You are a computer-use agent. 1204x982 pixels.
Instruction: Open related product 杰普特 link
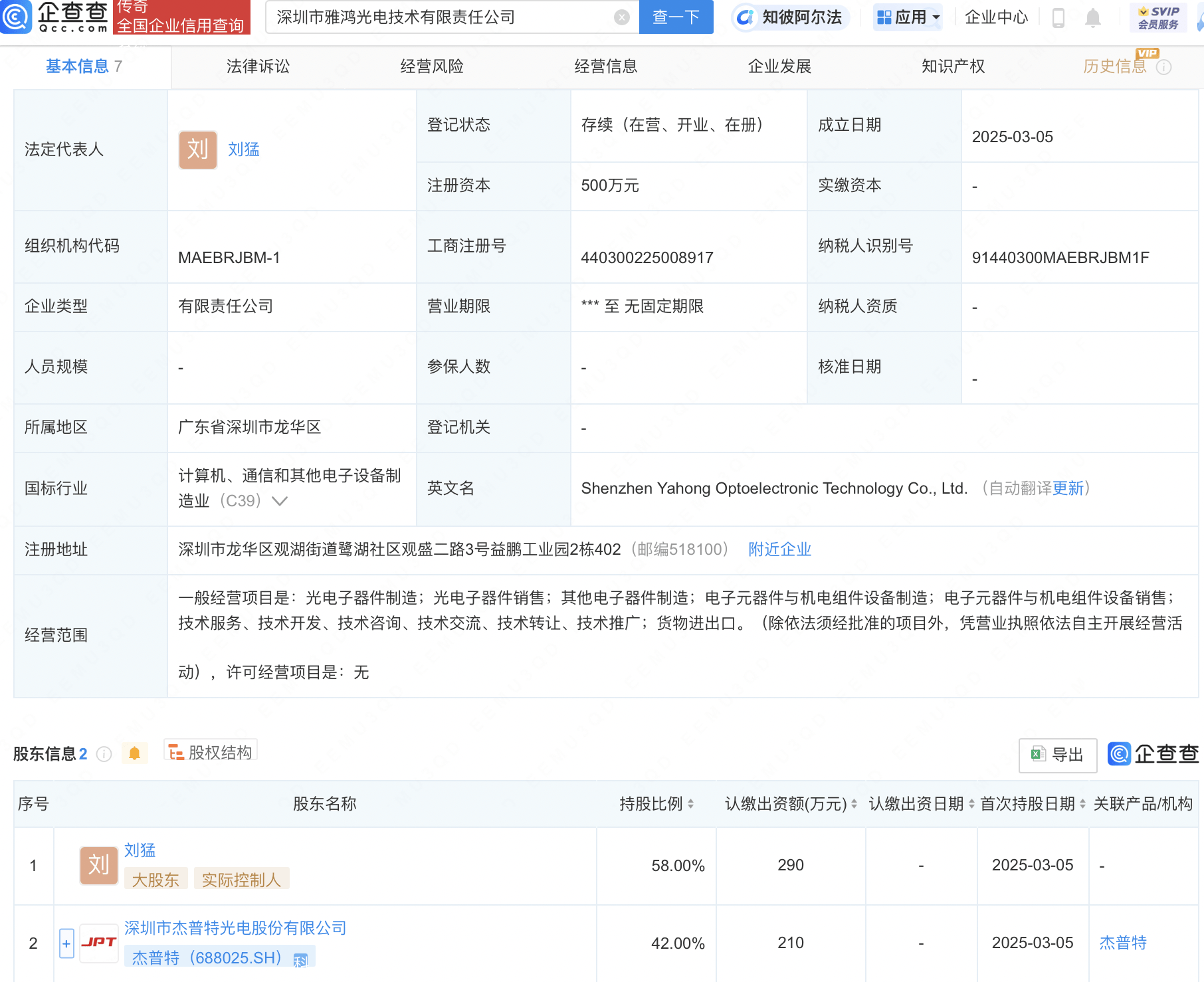pyautogui.click(x=1123, y=943)
